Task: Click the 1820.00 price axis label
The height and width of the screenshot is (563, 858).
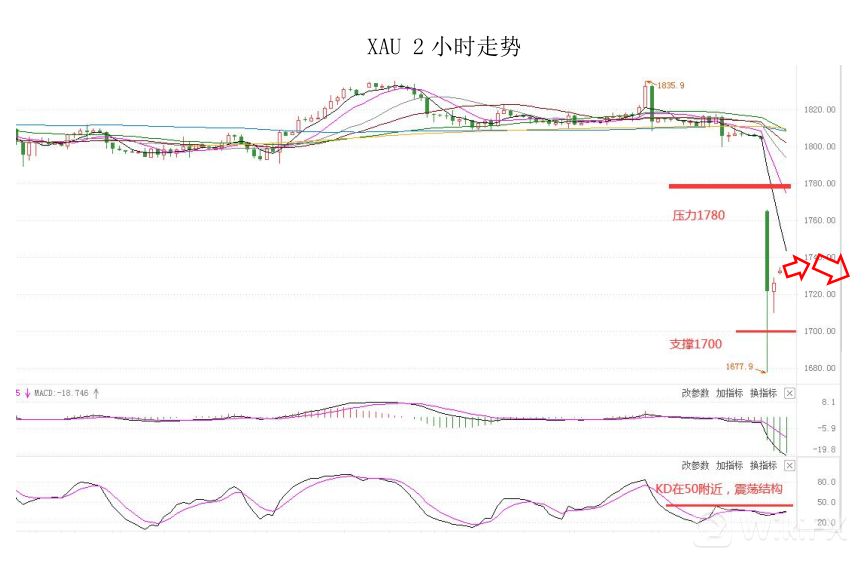Action: 819,109
